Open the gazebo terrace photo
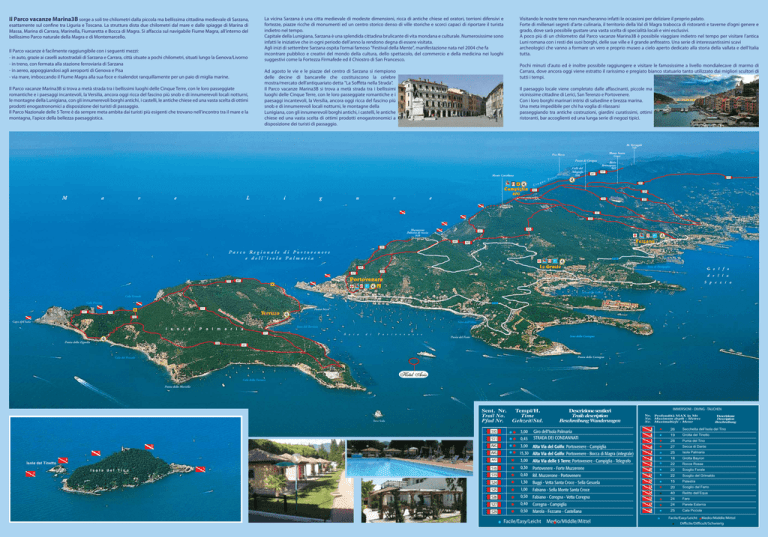 pyautogui.click(x=413, y=500)
